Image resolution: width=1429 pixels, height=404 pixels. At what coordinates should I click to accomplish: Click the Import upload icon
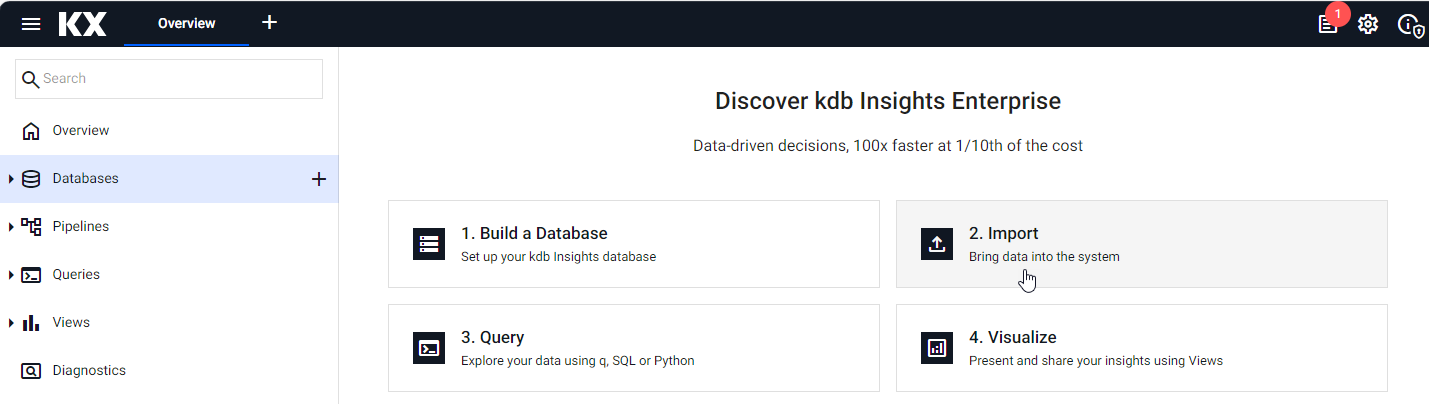tap(937, 244)
